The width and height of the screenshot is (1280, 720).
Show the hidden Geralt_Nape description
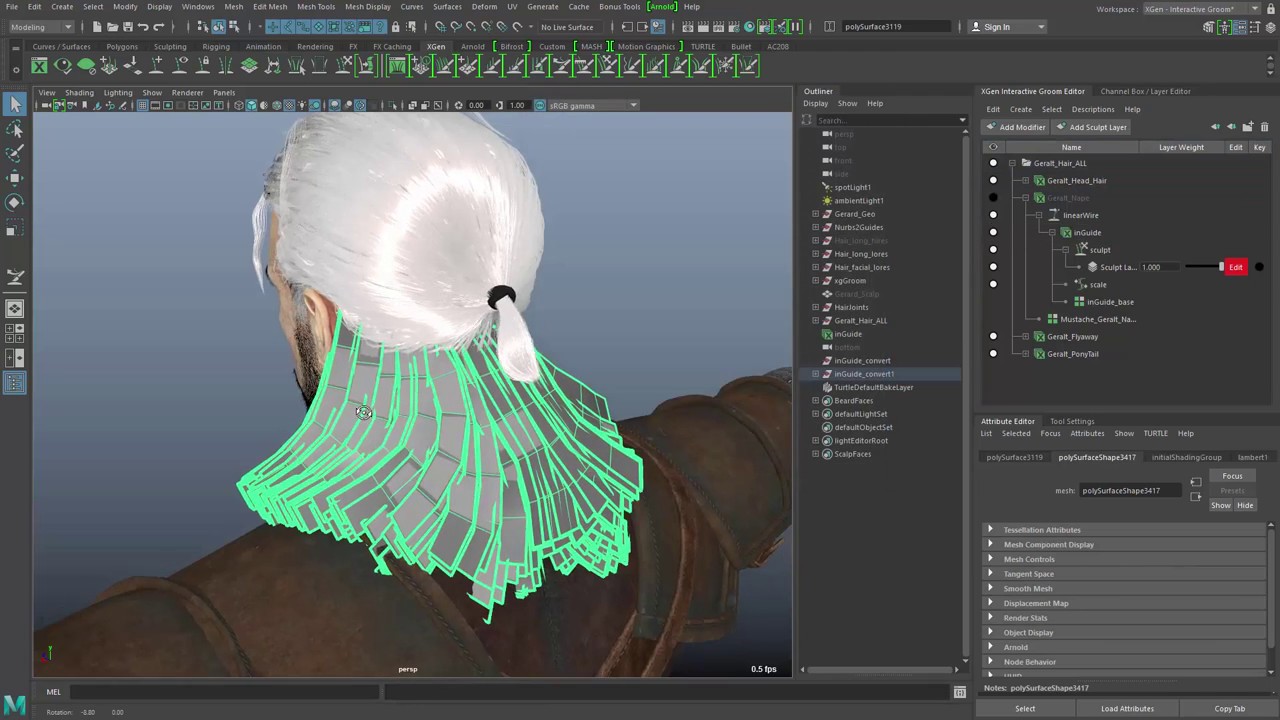point(993,198)
